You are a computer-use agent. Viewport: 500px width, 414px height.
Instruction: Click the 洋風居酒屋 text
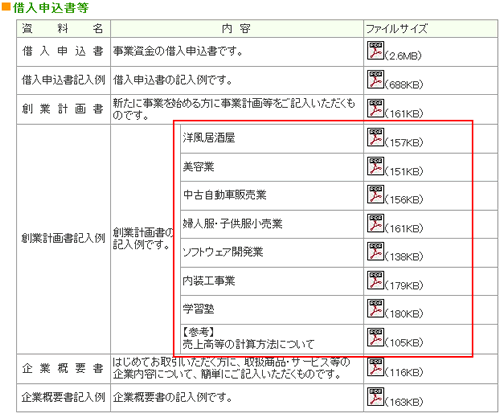(x=209, y=138)
